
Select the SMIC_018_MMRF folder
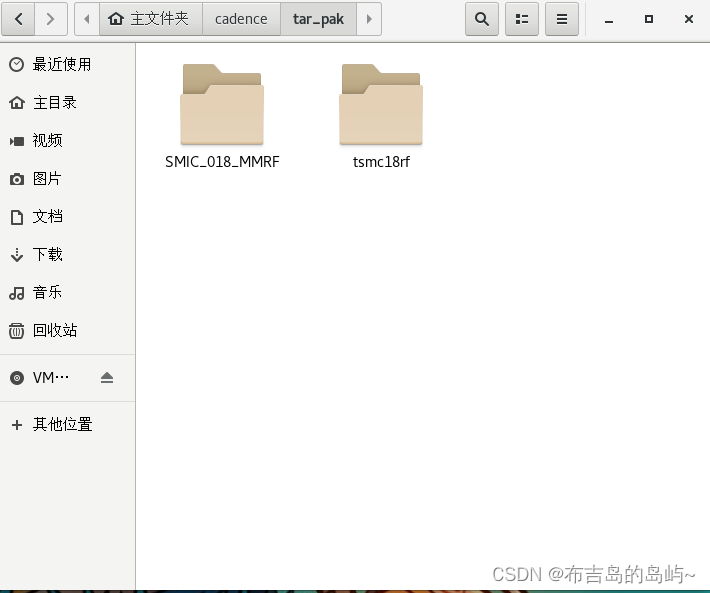[x=221, y=115]
